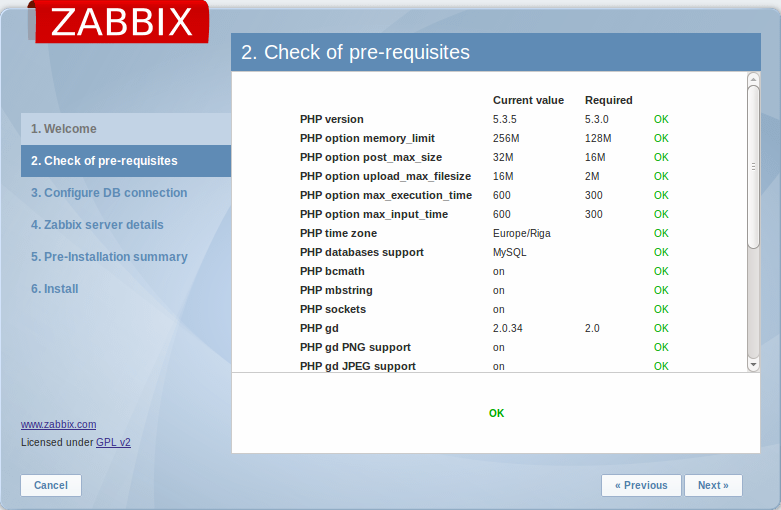Click the 2. Check of pre-requisites heading

point(355,52)
